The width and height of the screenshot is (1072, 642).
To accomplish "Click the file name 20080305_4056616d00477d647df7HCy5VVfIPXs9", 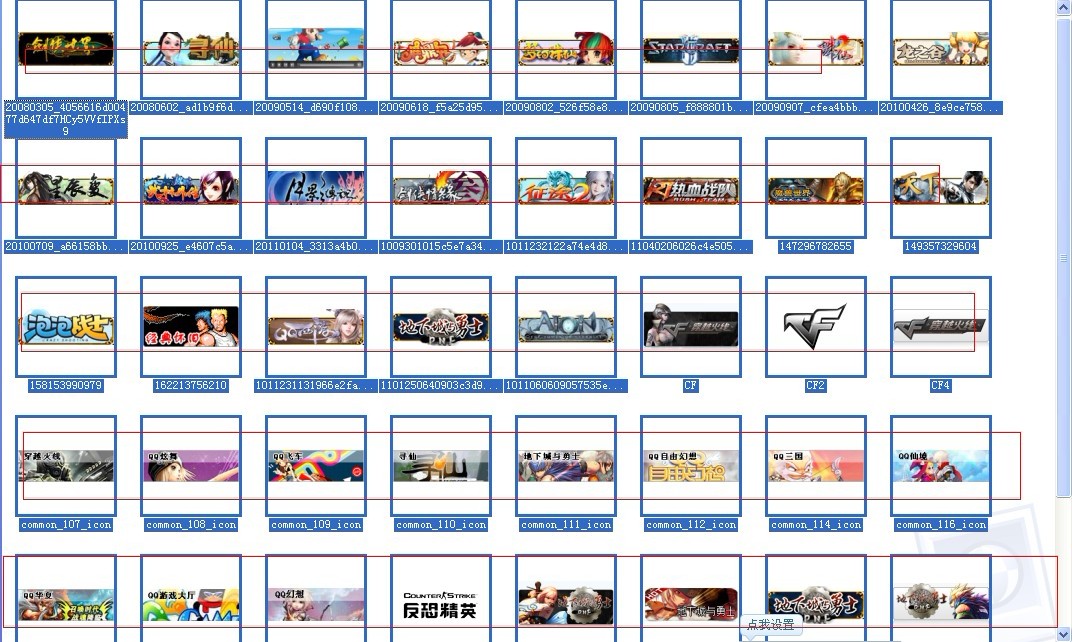I will pyautogui.click(x=66, y=119).
